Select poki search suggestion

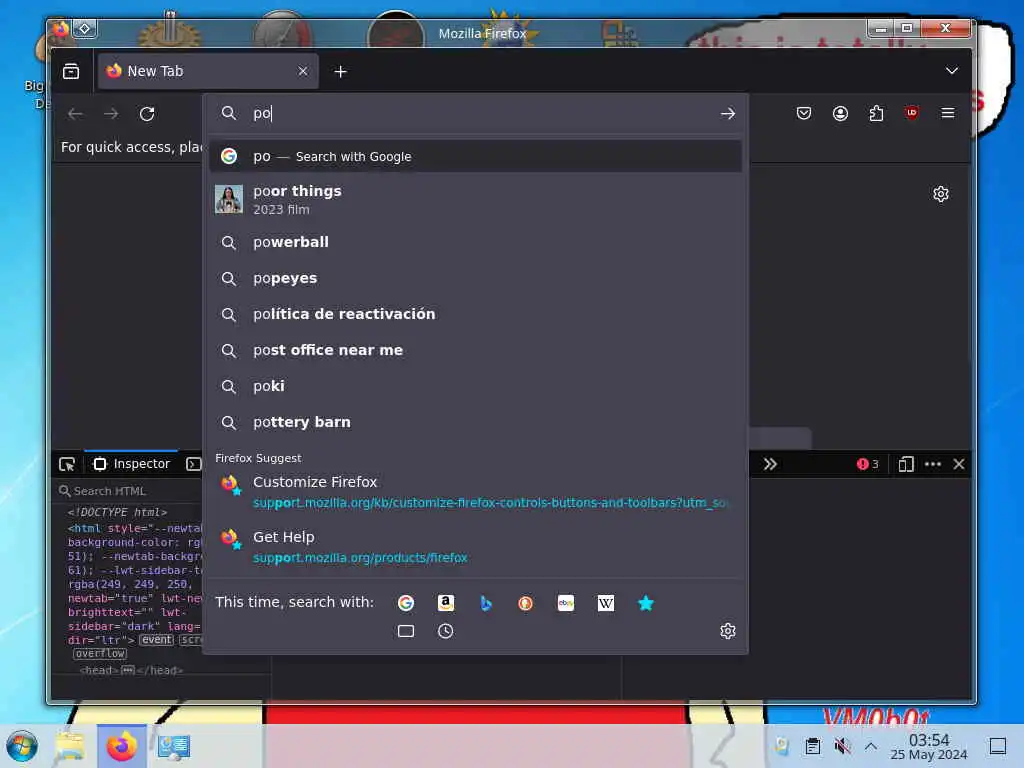click(x=475, y=386)
